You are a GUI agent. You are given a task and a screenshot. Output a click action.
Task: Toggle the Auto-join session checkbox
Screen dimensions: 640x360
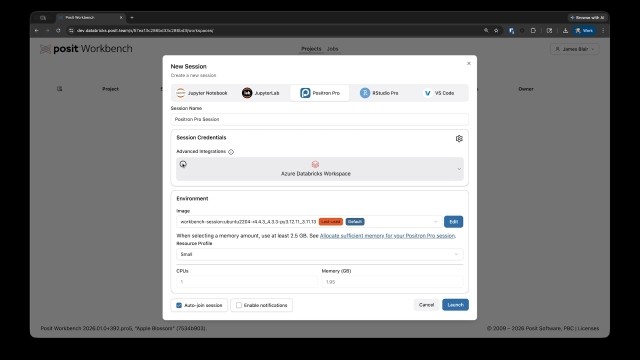pyautogui.click(x=179, y=305)
